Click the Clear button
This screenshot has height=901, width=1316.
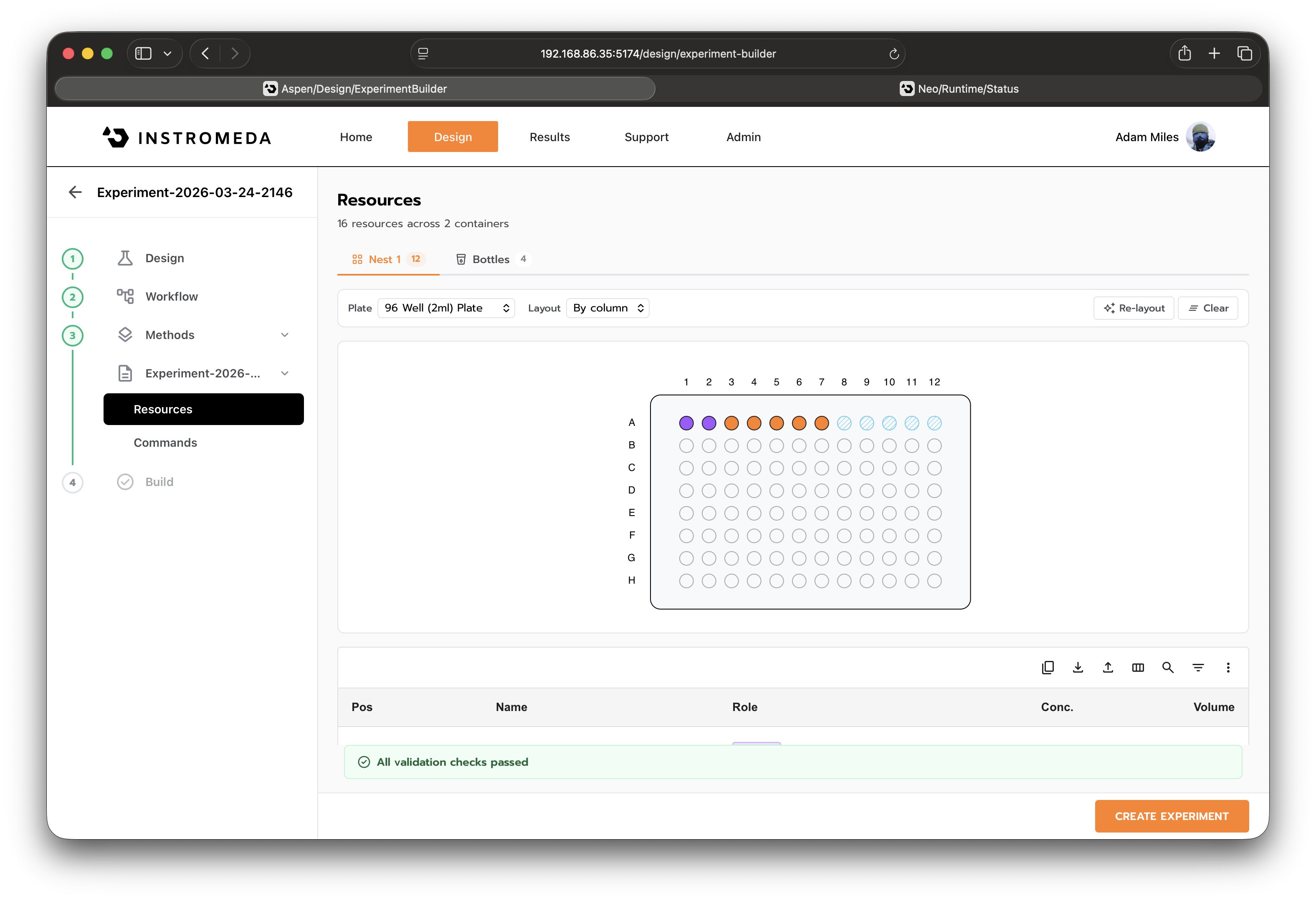(x=1208, y=308)
